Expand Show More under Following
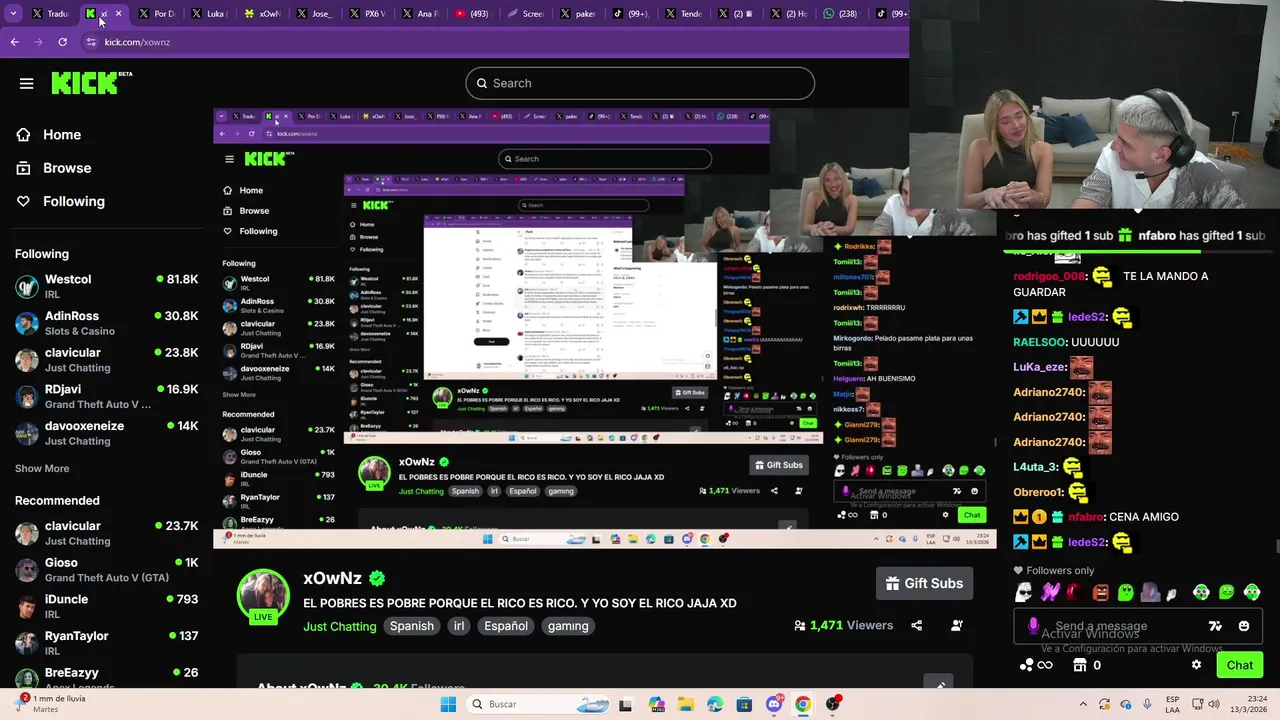The image size is (1280, 720). [42, 468]
